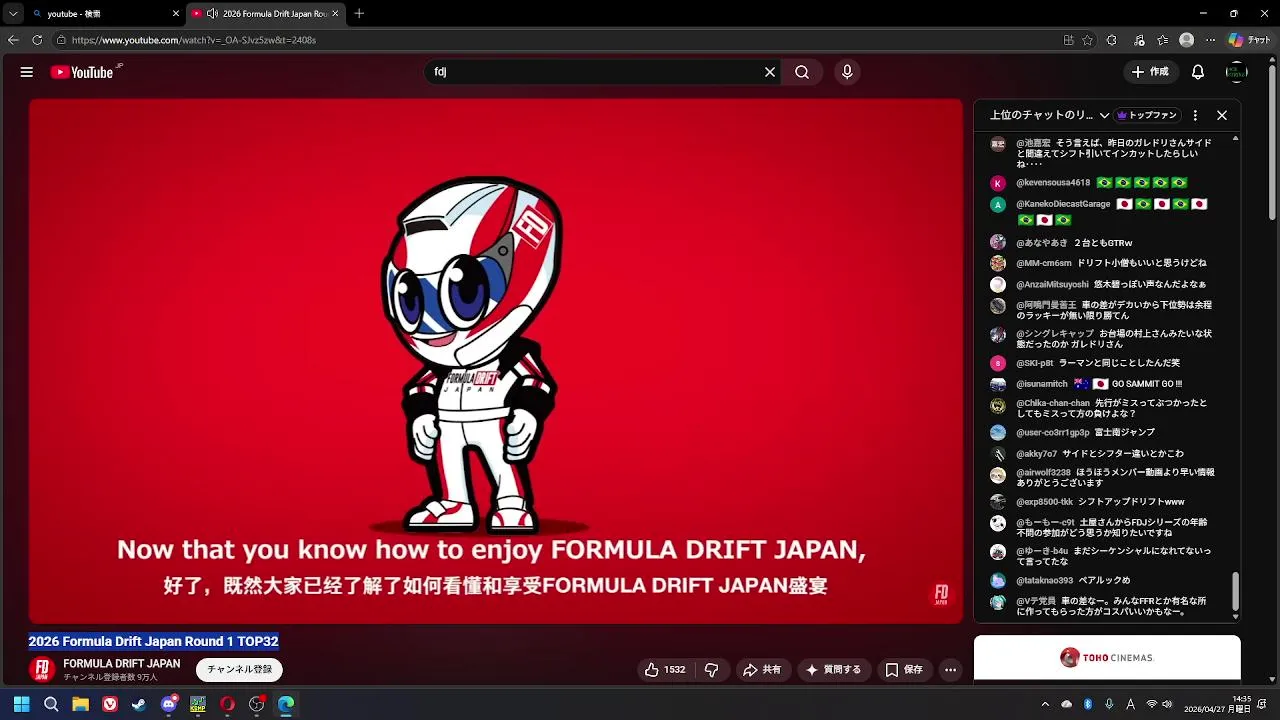The width and height of the screenshot is (1280, 720).
Task: Click the トップファン badge chip
Action: [1147, 115]
